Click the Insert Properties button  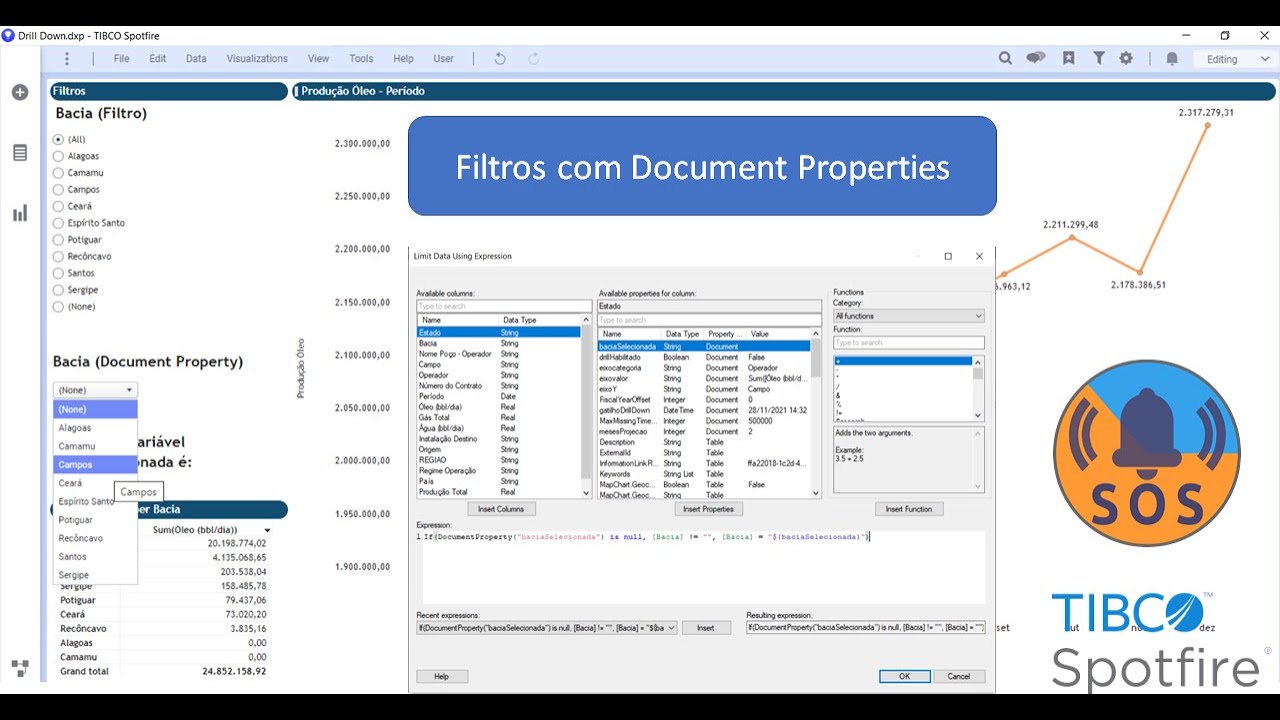click(708, 509)
